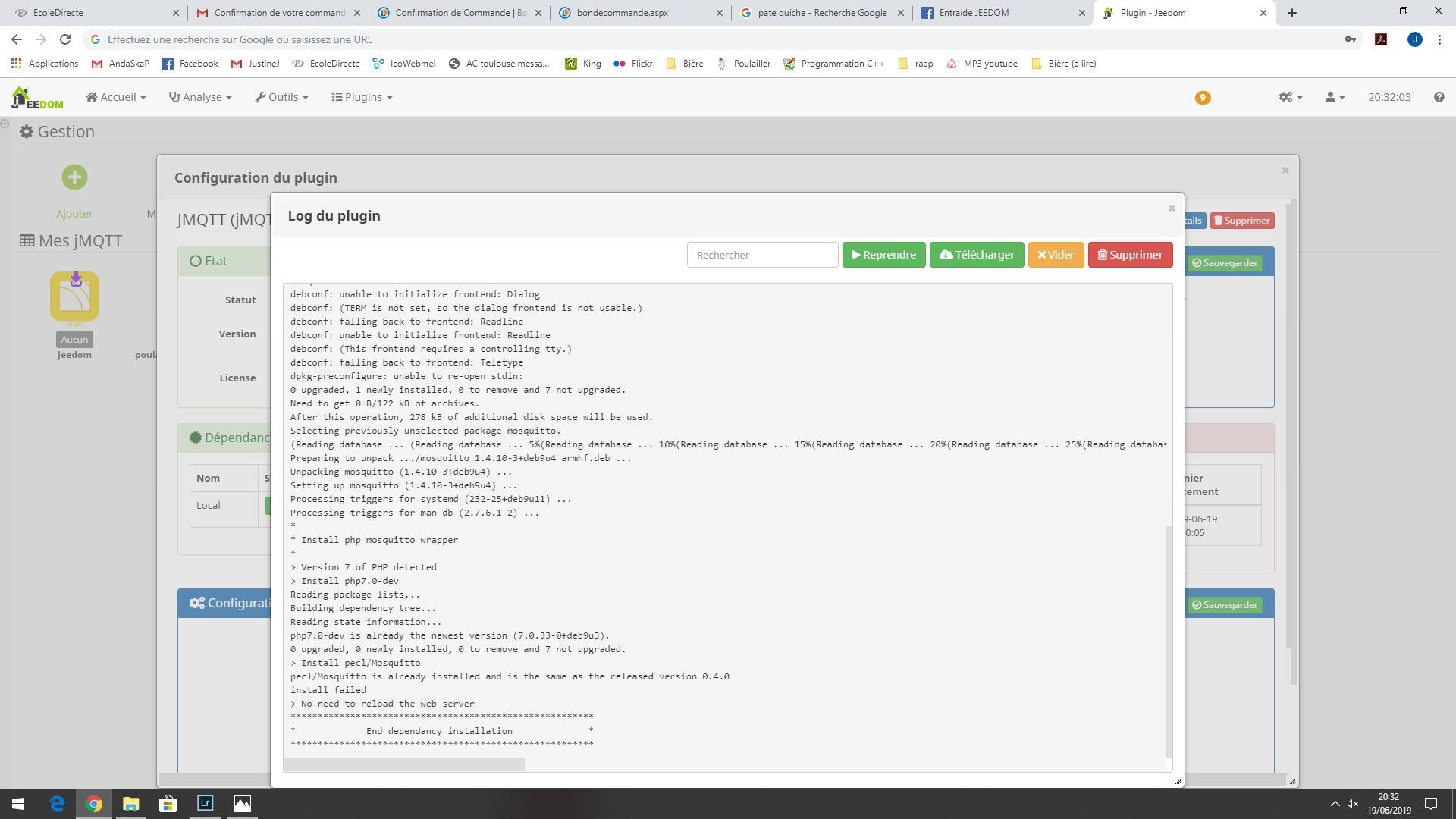This screenshot has width=1456, height=819.
Task: Open Facebook bookmark
Action: 190,64
